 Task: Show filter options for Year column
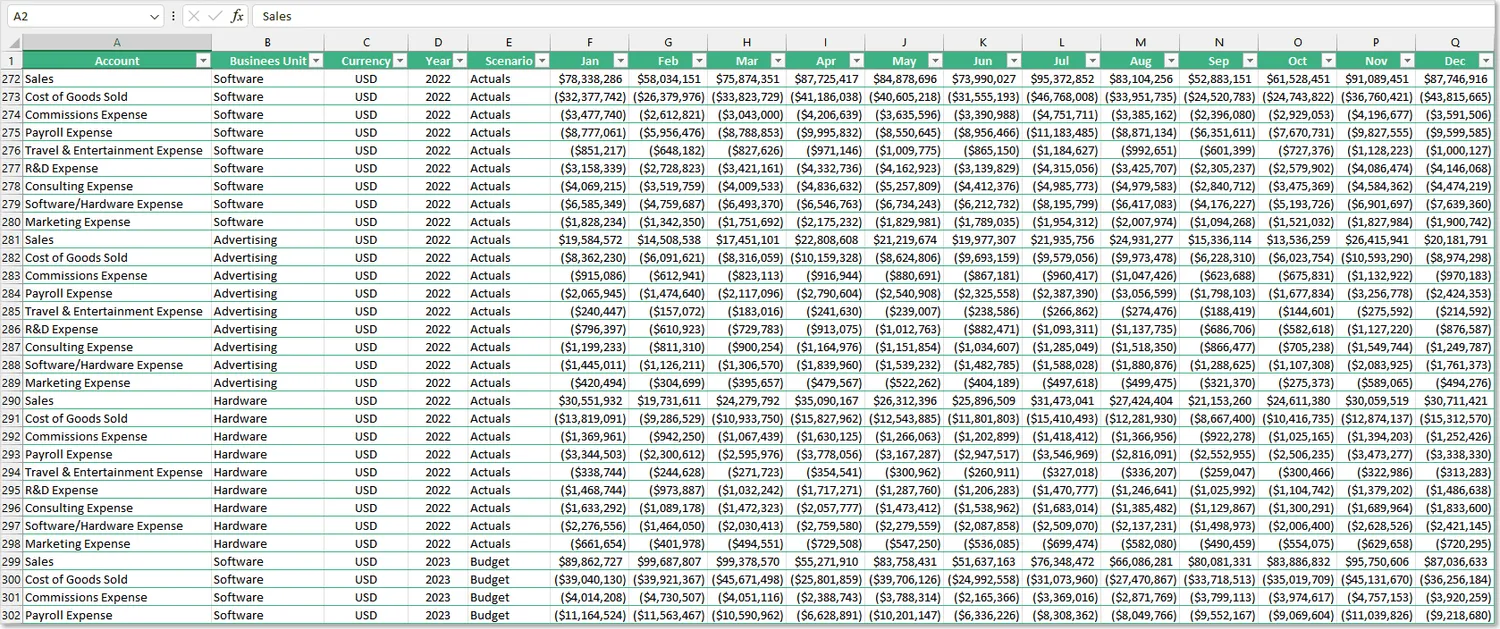460,61
